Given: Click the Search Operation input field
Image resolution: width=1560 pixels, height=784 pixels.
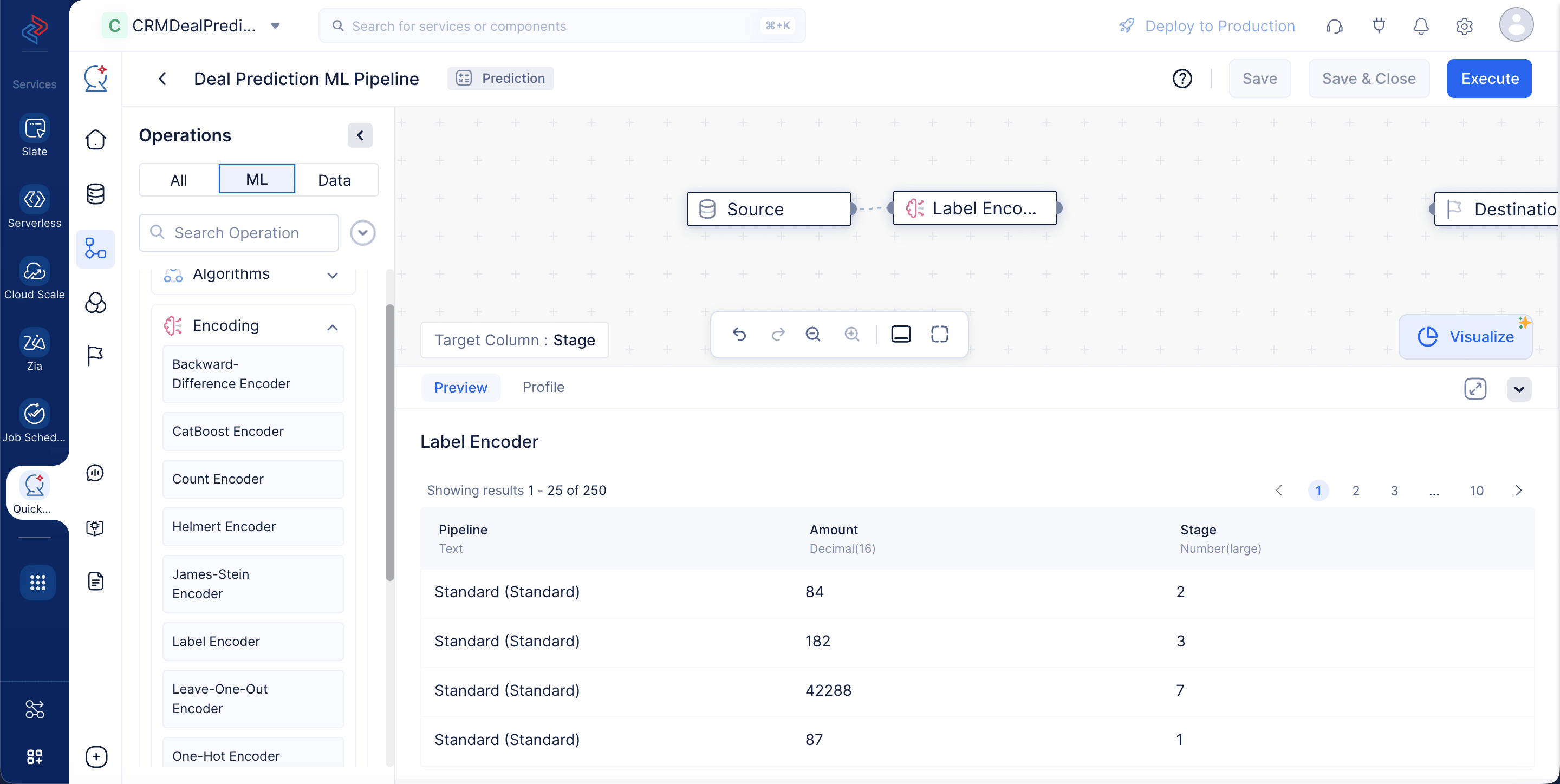Looking at the screenshot, I should coord(238,232).
